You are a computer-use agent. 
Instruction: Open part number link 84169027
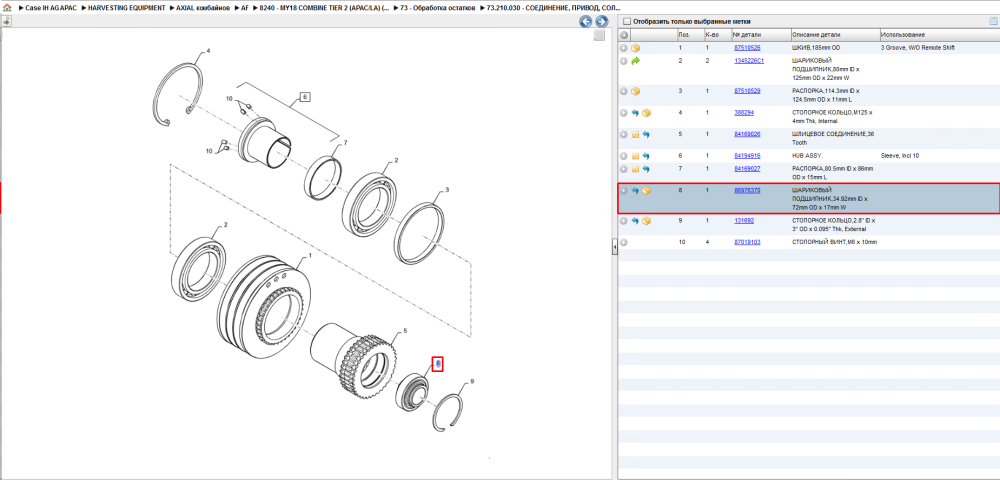[x=747, y=169]
